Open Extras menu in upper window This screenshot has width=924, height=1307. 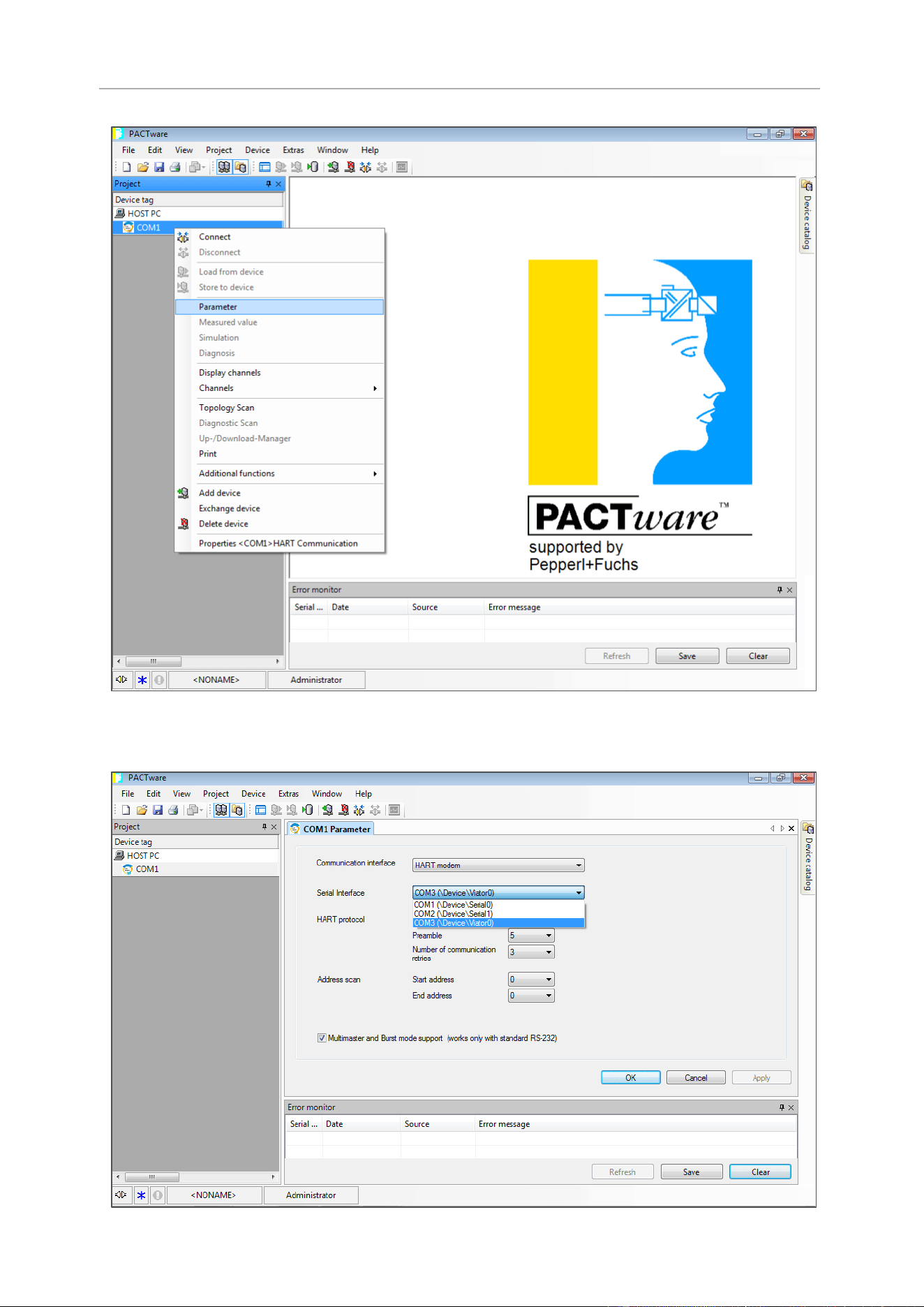point(293,150)
